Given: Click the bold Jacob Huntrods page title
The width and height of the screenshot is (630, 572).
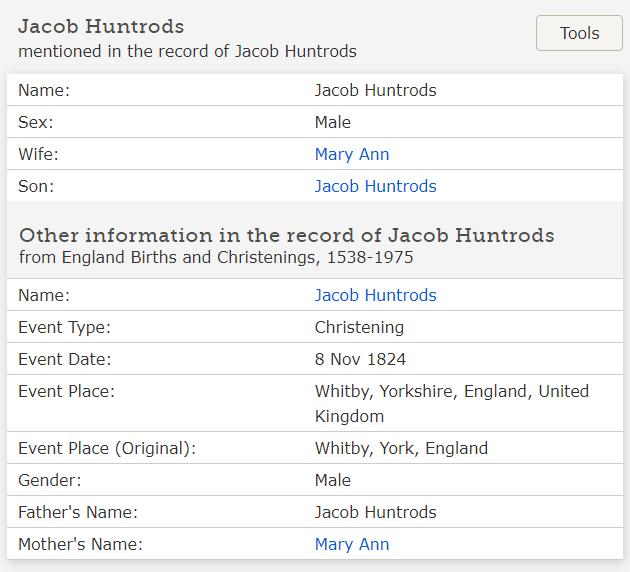Looking at the screenshot, I should (101, 26).
